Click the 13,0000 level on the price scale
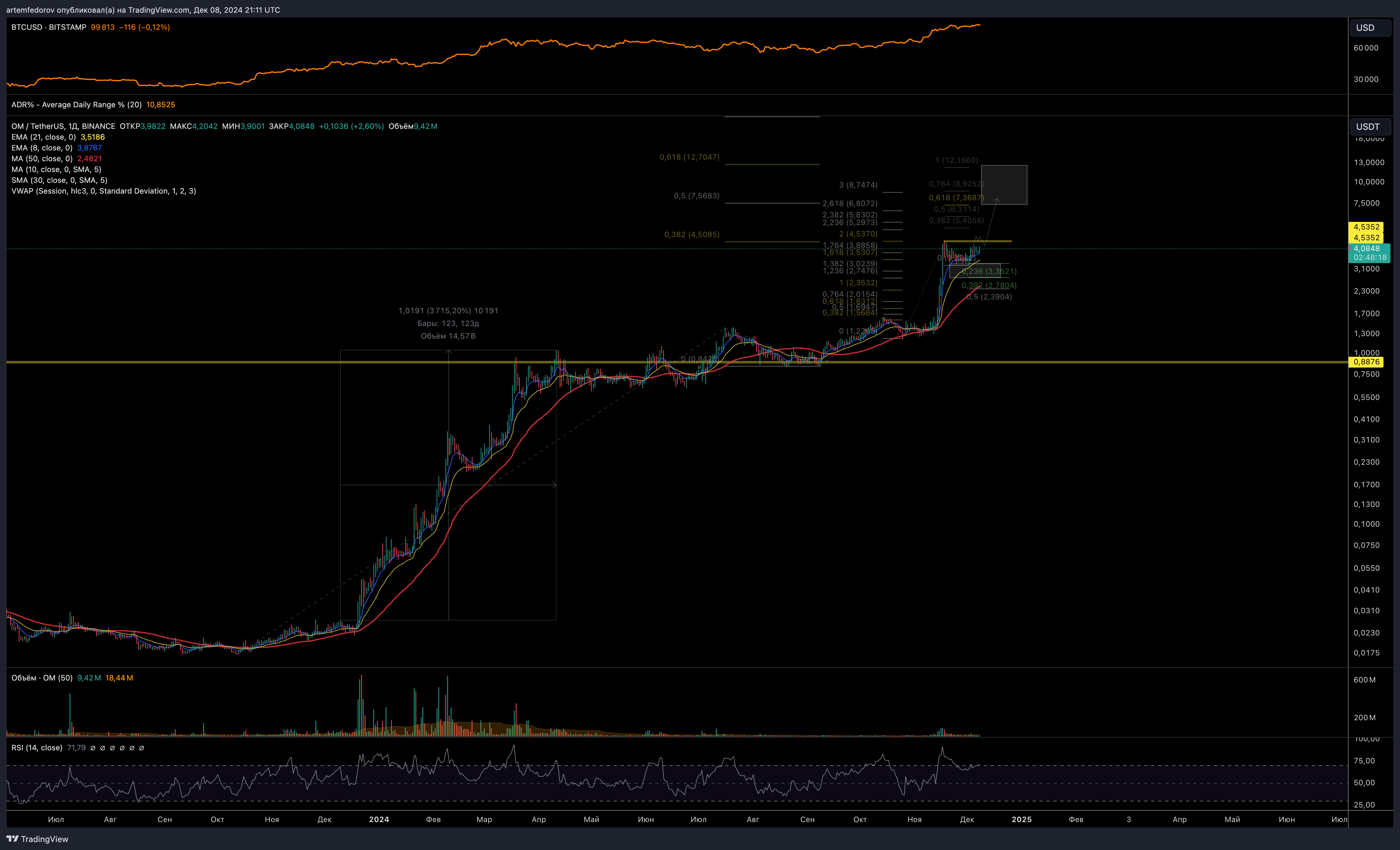This screenshot has width=1400, height=850. tap(1369, 163)
